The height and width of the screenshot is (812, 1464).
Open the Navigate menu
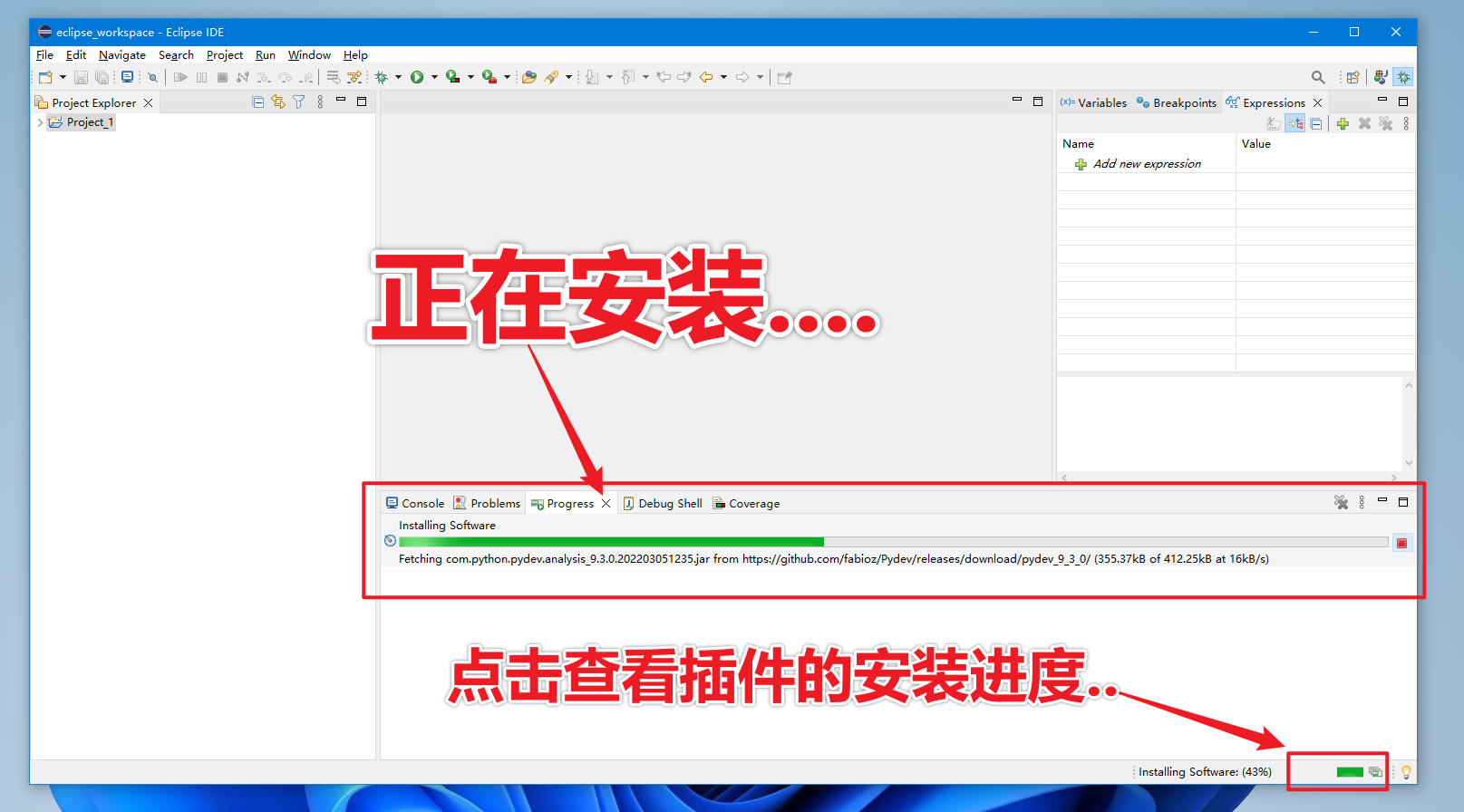tap(122, 55)
